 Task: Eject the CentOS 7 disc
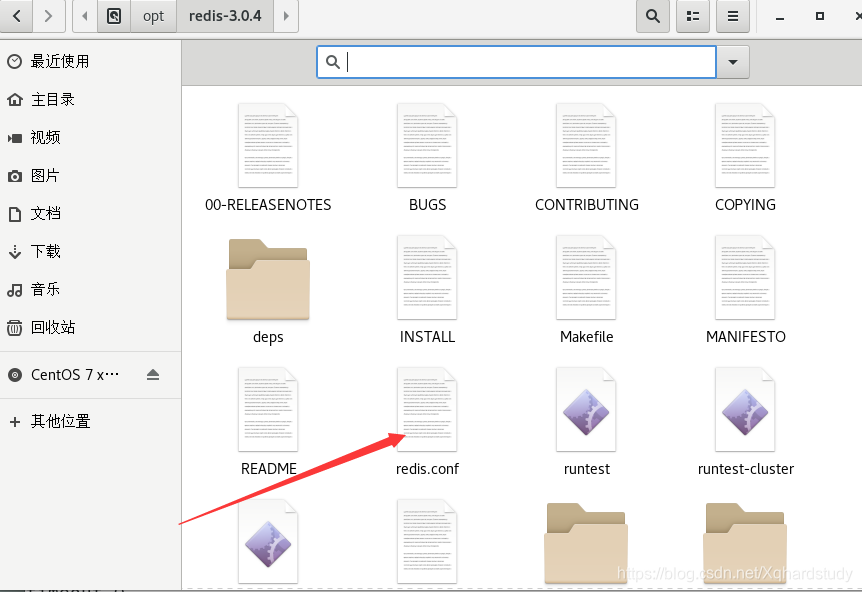(x=153, y=375)
